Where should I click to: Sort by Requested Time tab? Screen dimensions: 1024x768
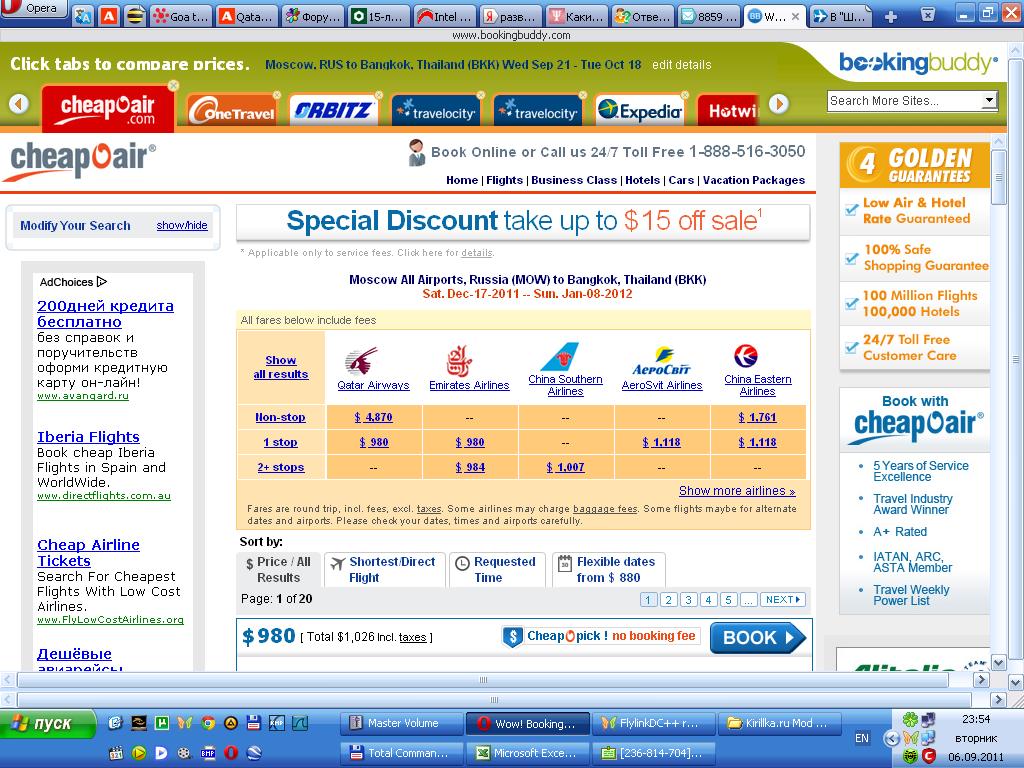[497, 569]
